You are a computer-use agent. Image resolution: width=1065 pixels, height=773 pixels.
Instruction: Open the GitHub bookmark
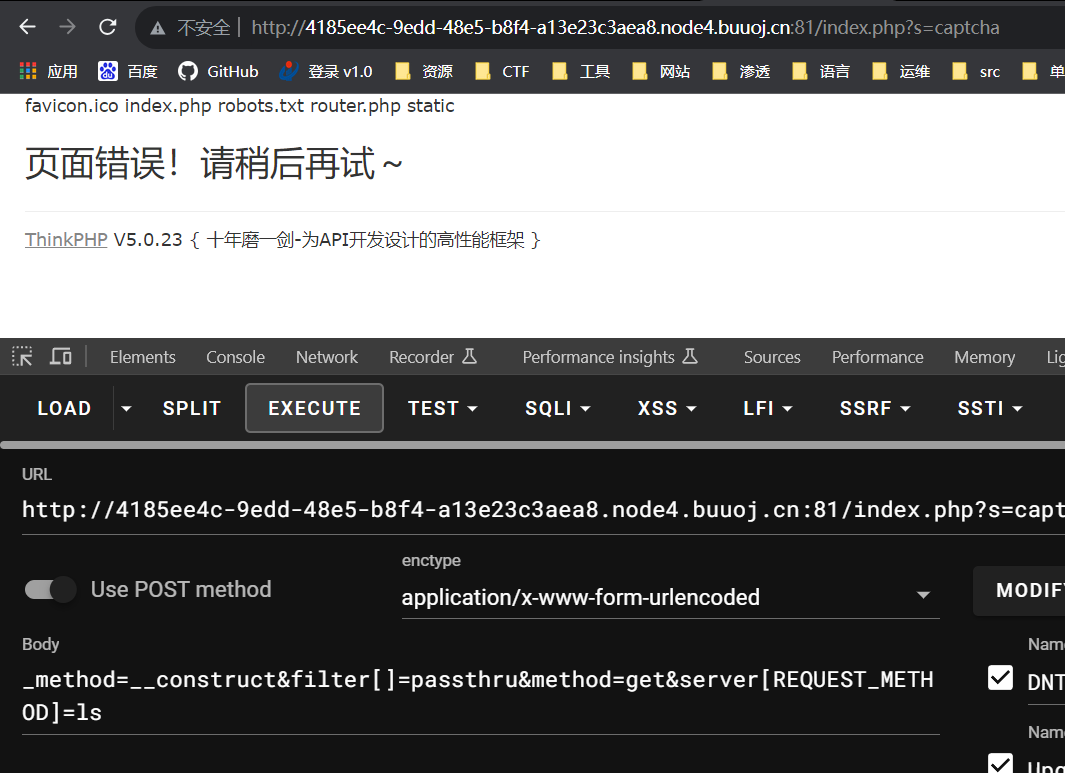[x=218, y=71]
